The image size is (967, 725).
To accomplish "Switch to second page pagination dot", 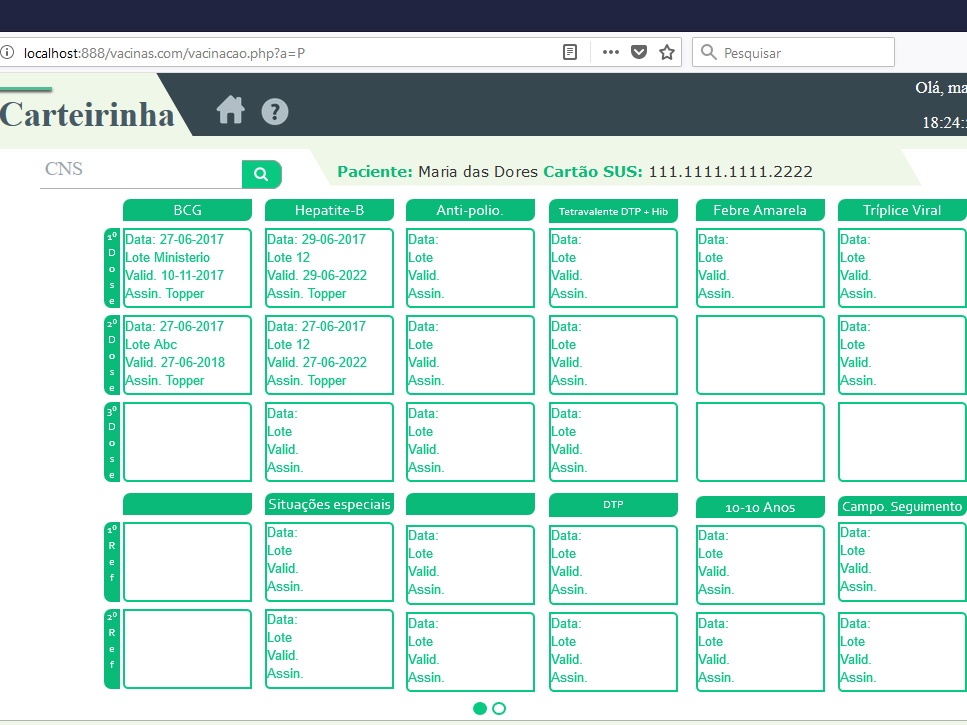I will 499,708.
